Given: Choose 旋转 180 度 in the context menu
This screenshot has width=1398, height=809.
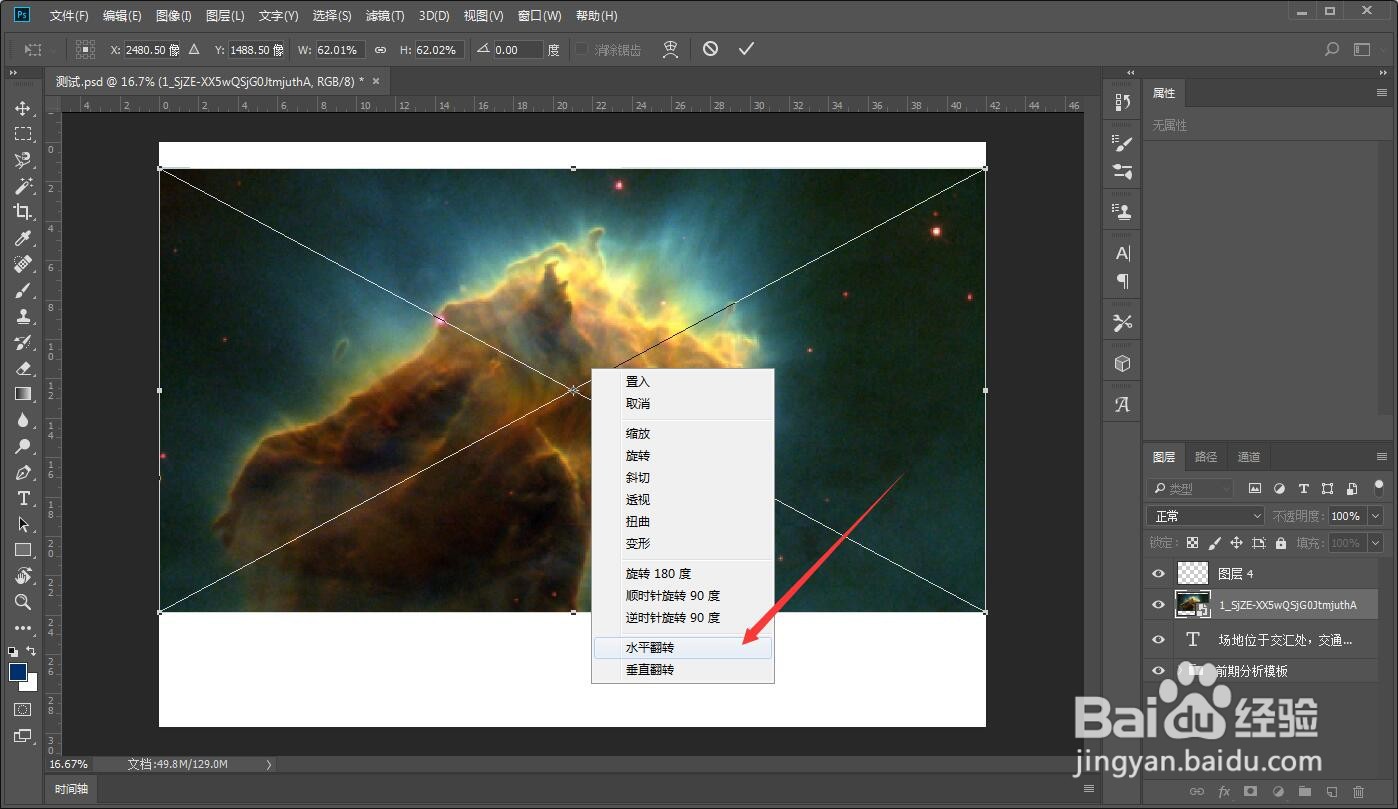Looking at the screenshot, I should point(683,574).
